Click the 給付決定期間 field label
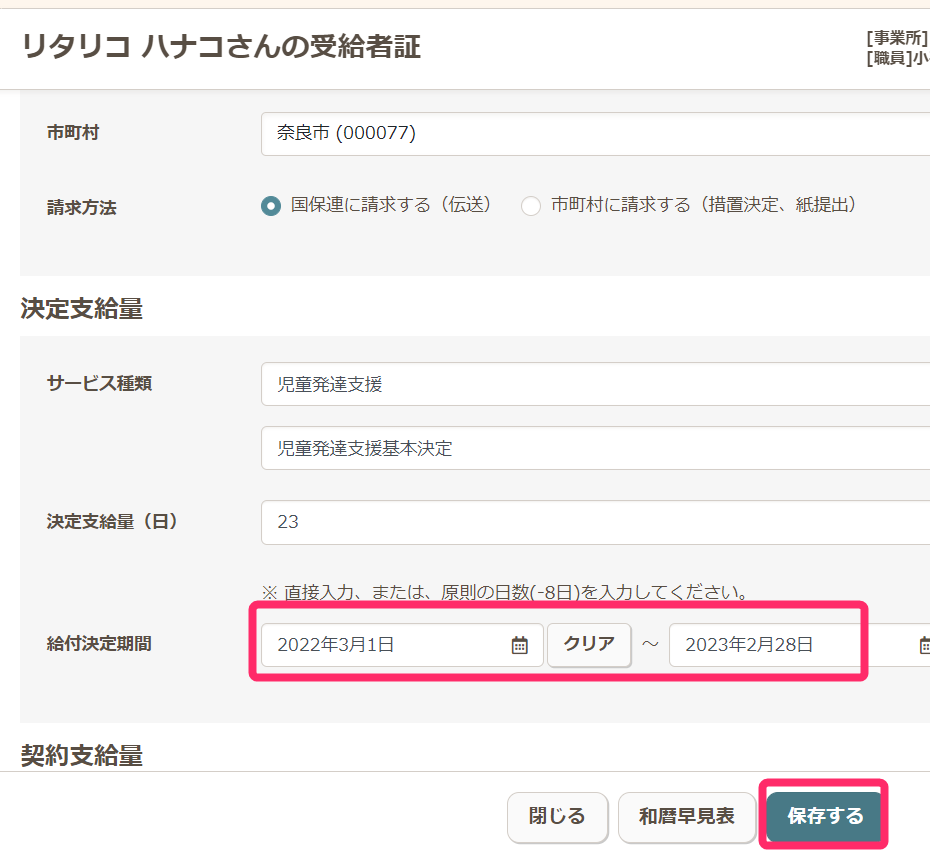This screenshot has width=930, height=858. click(x=99, y=643)
